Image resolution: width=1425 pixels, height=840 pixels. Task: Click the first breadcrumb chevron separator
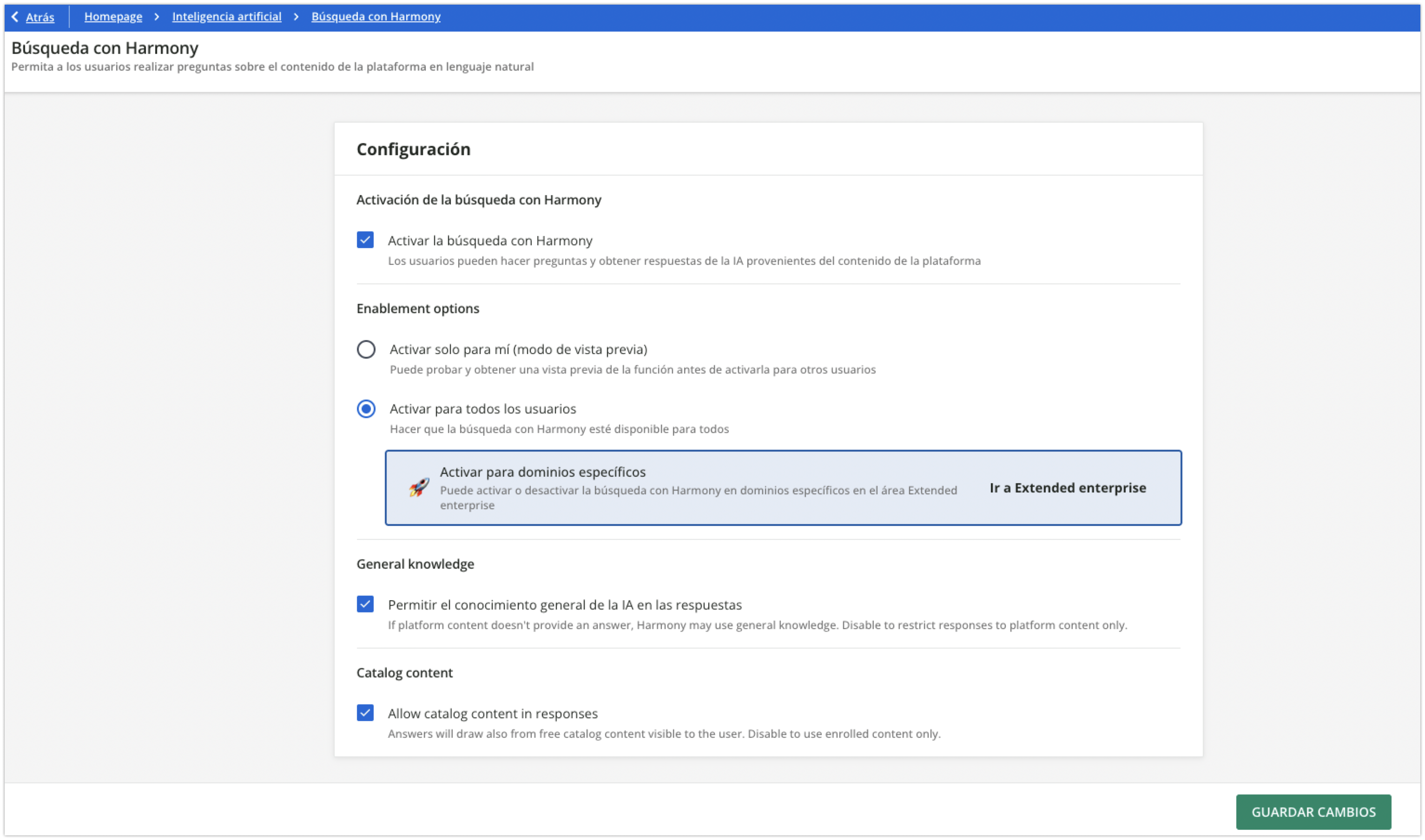tap(158, 16)
